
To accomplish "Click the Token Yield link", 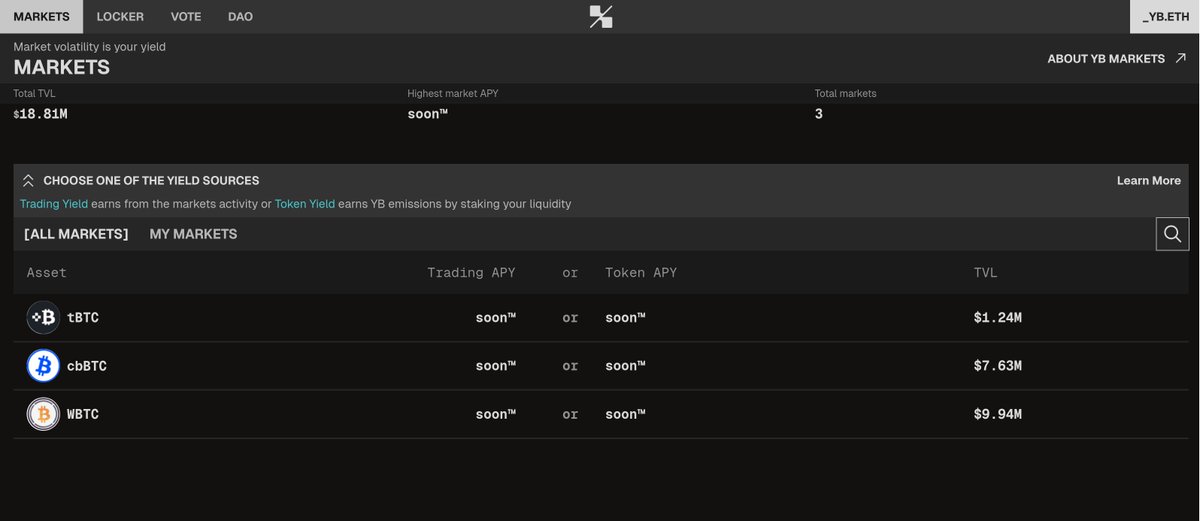I will pyautogui.click(x=305, y=204).
